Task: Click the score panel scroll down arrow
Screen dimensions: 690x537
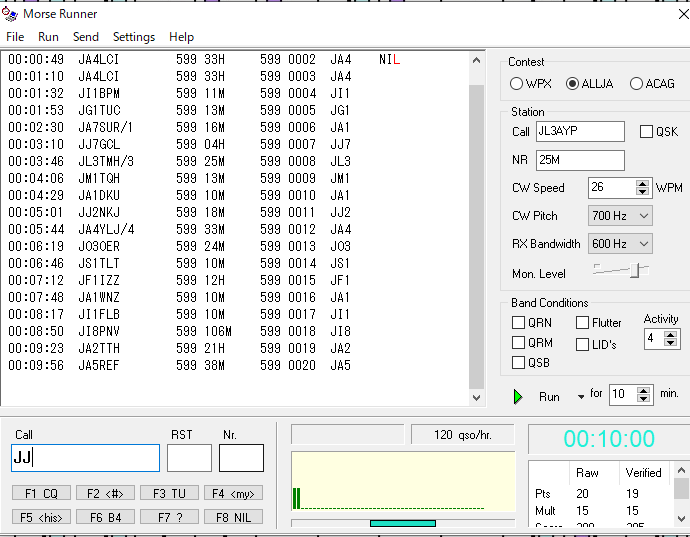Action: (681, 518)
